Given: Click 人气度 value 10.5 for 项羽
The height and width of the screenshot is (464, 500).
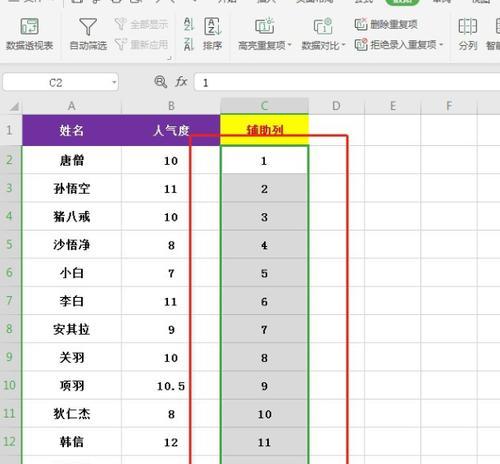Looking at the screenshot, I should click(x=171, y=386).
